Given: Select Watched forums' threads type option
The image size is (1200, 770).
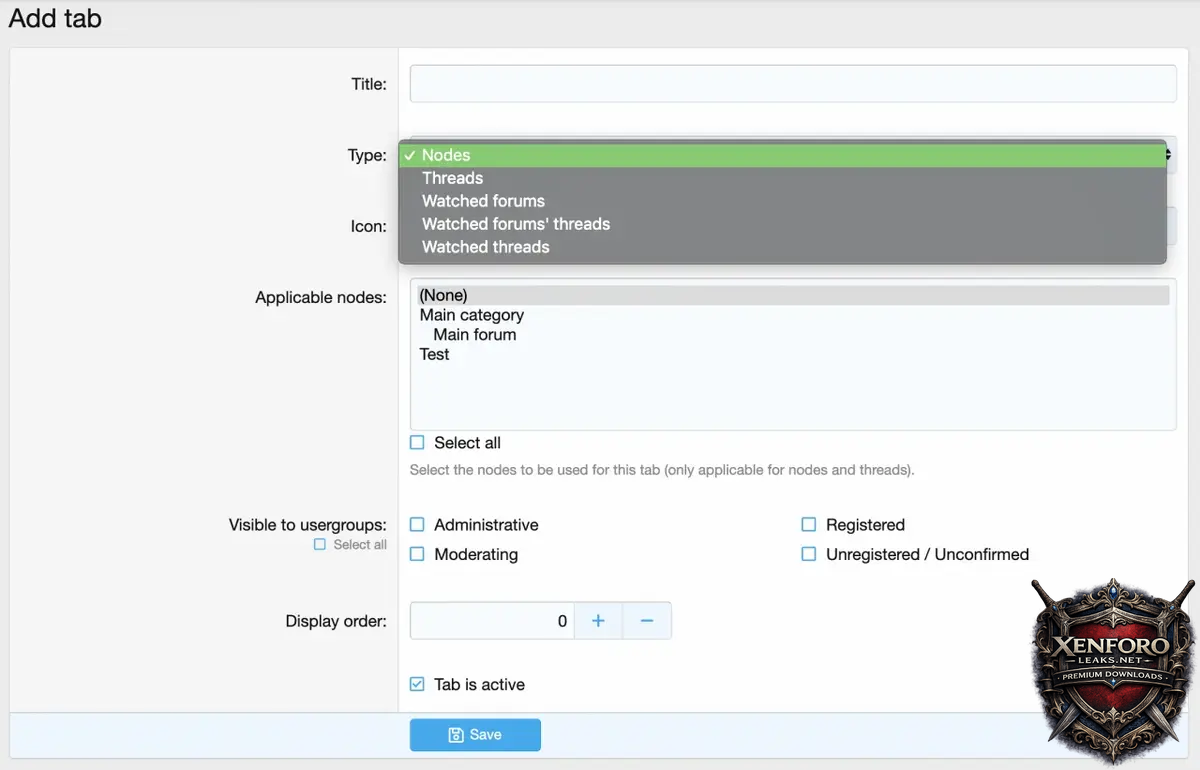Looking at the screenshot, I should (515, 224).
